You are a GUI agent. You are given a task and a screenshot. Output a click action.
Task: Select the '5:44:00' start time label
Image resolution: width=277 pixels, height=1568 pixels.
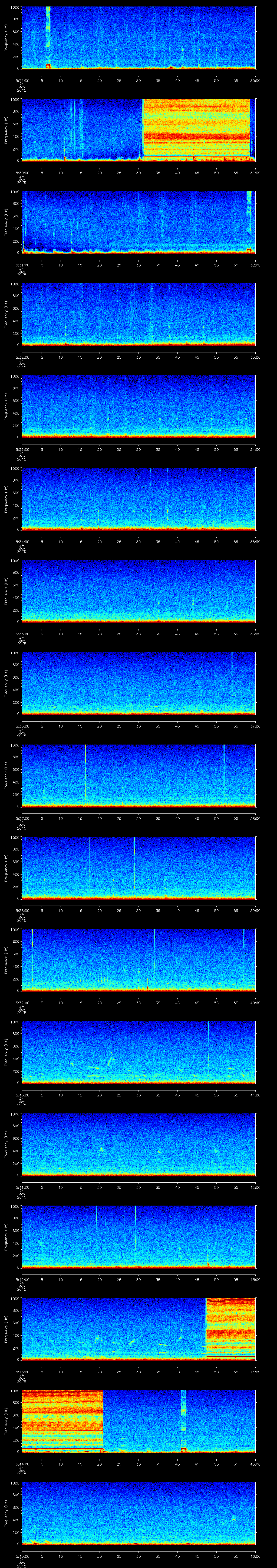pyautogui.click(x=22, y=1464)
